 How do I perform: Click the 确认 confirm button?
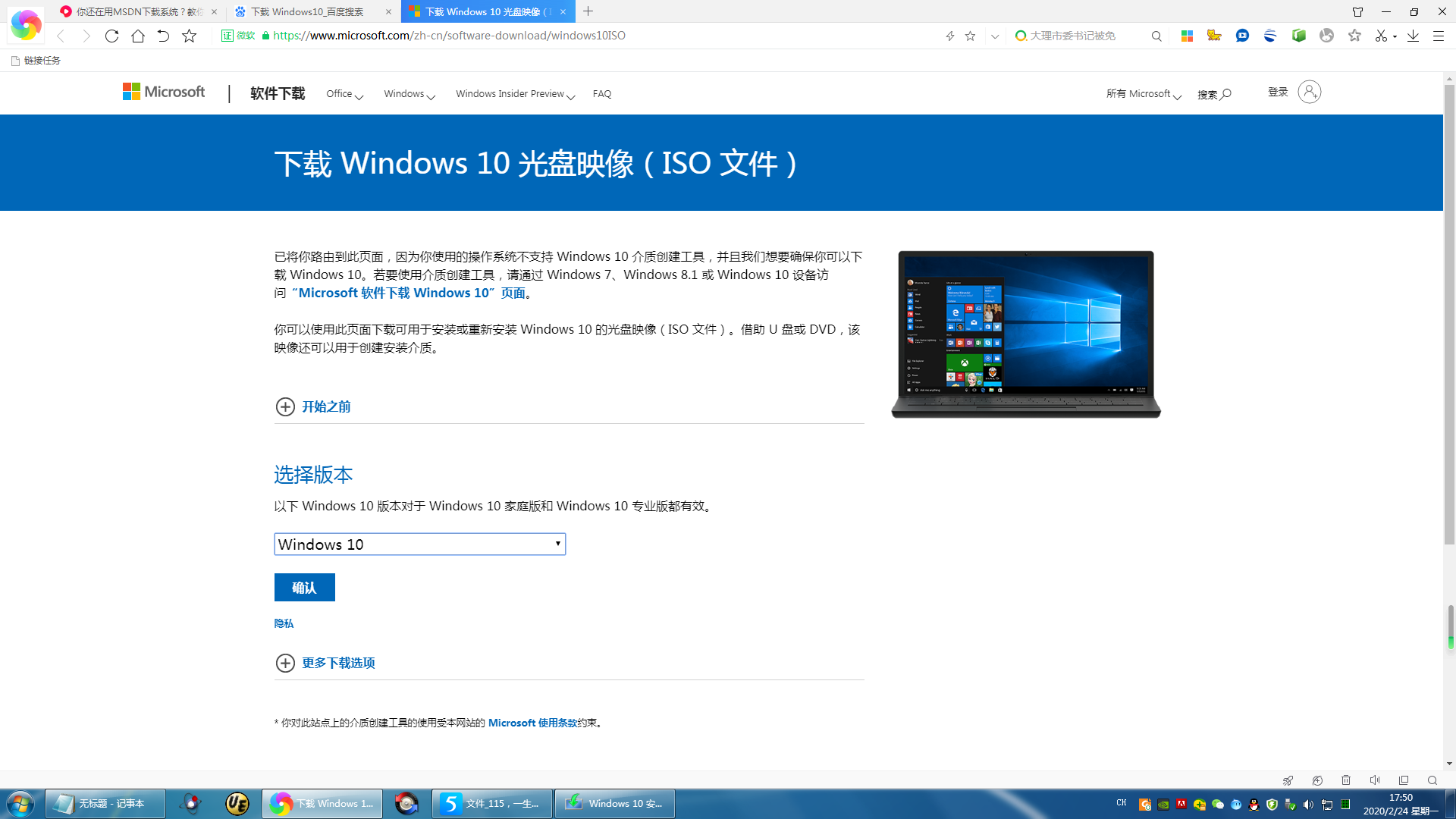(304, 588)
